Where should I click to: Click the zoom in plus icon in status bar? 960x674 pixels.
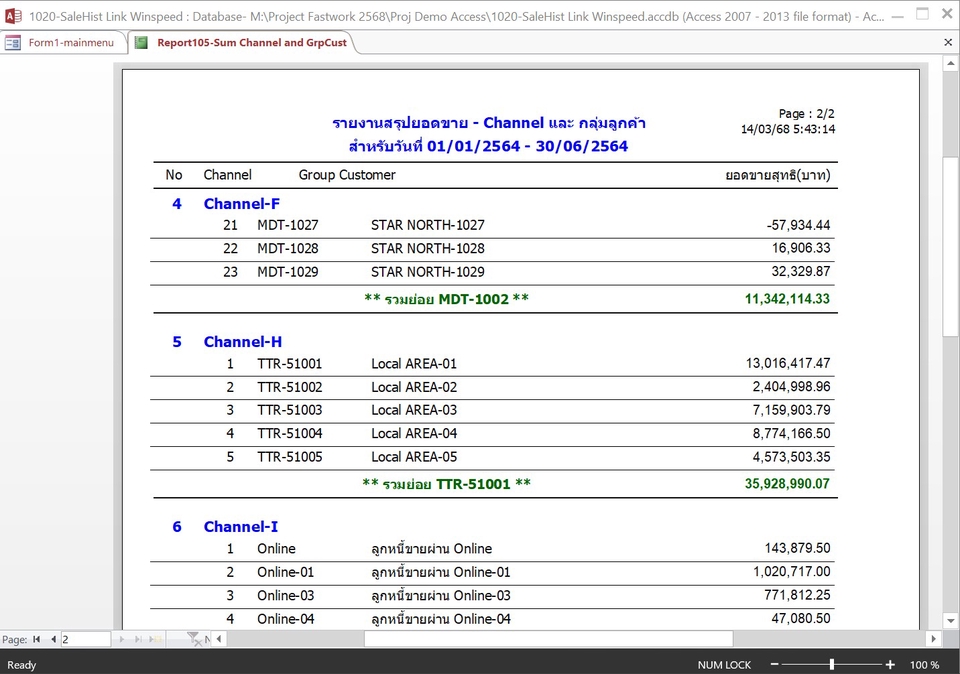888,664
